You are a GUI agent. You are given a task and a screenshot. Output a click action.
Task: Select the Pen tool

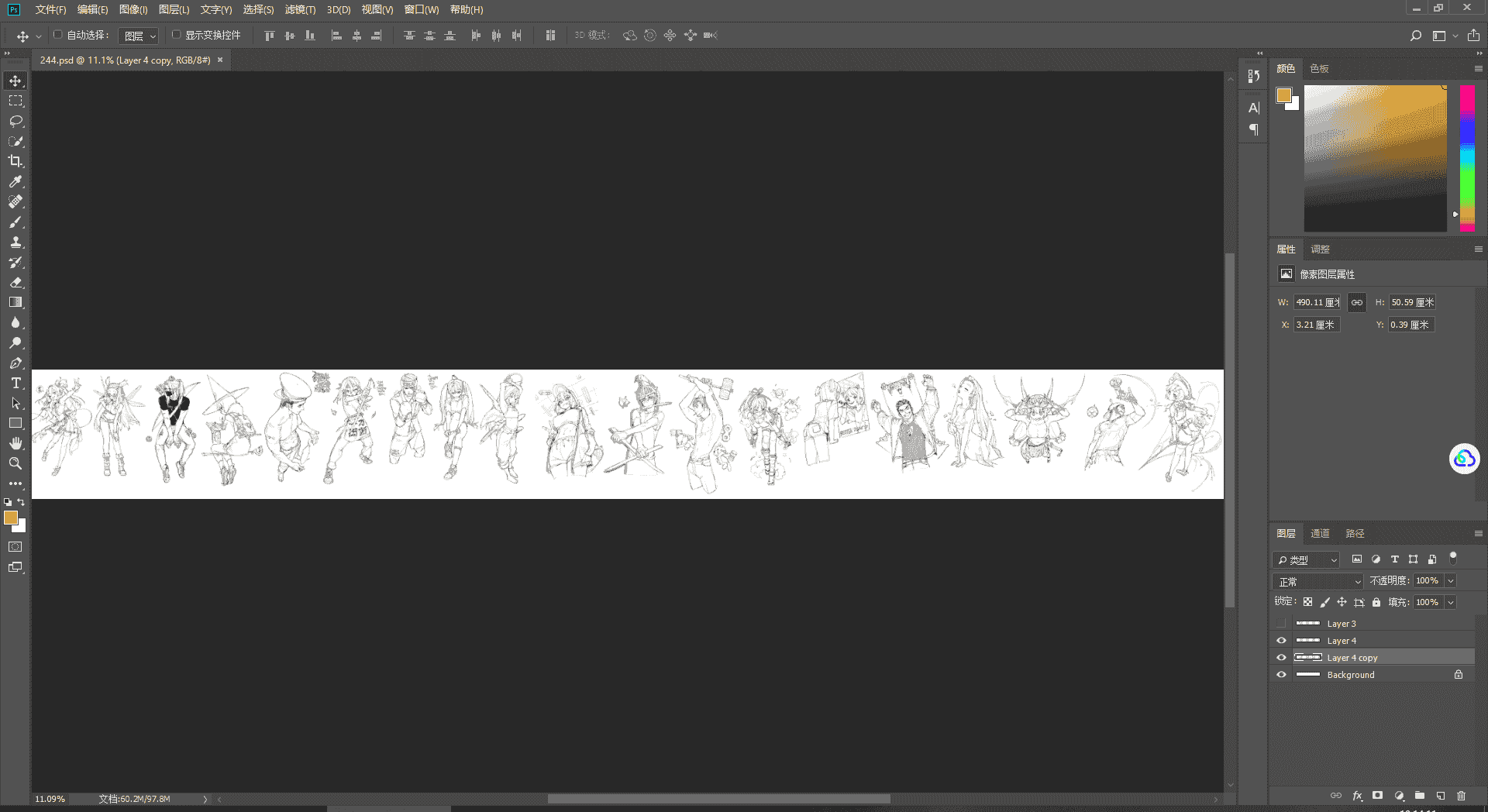[x=15, y=363]
